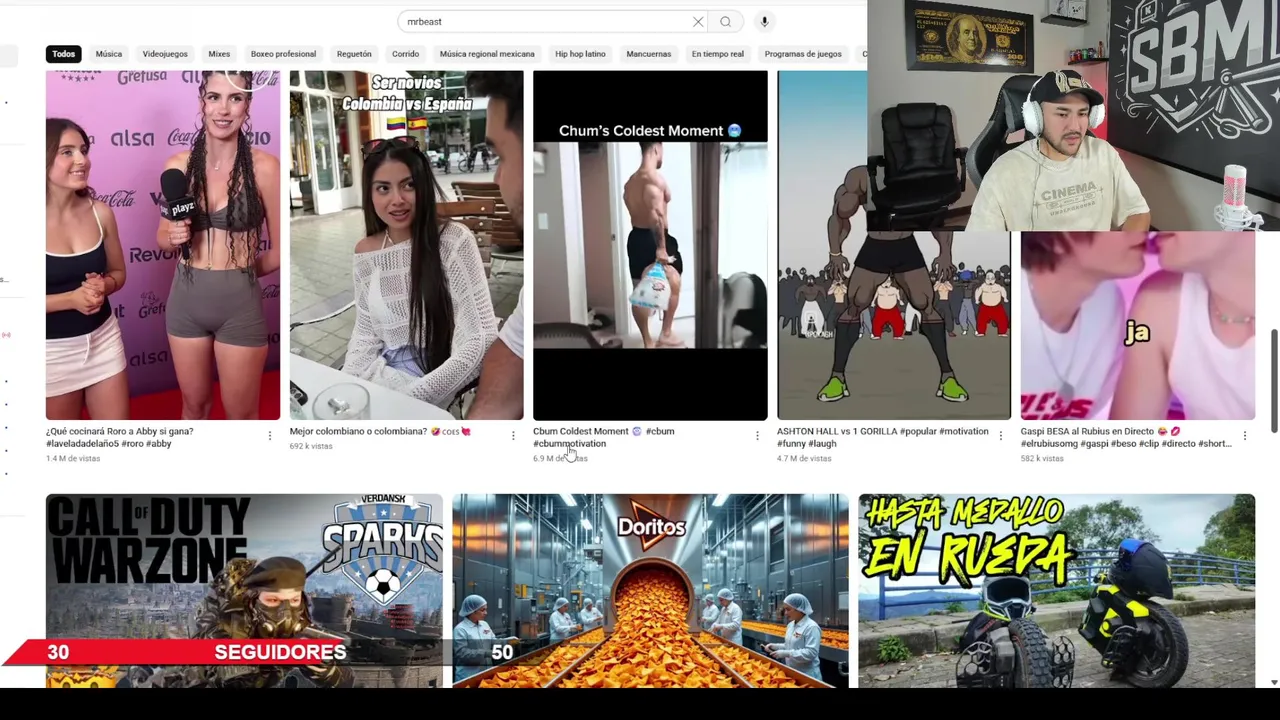This screenshot has width=1280, height=720.
Task: Clear the mrbeast search text
Action: pyautogui.click(x=698, y=22)
